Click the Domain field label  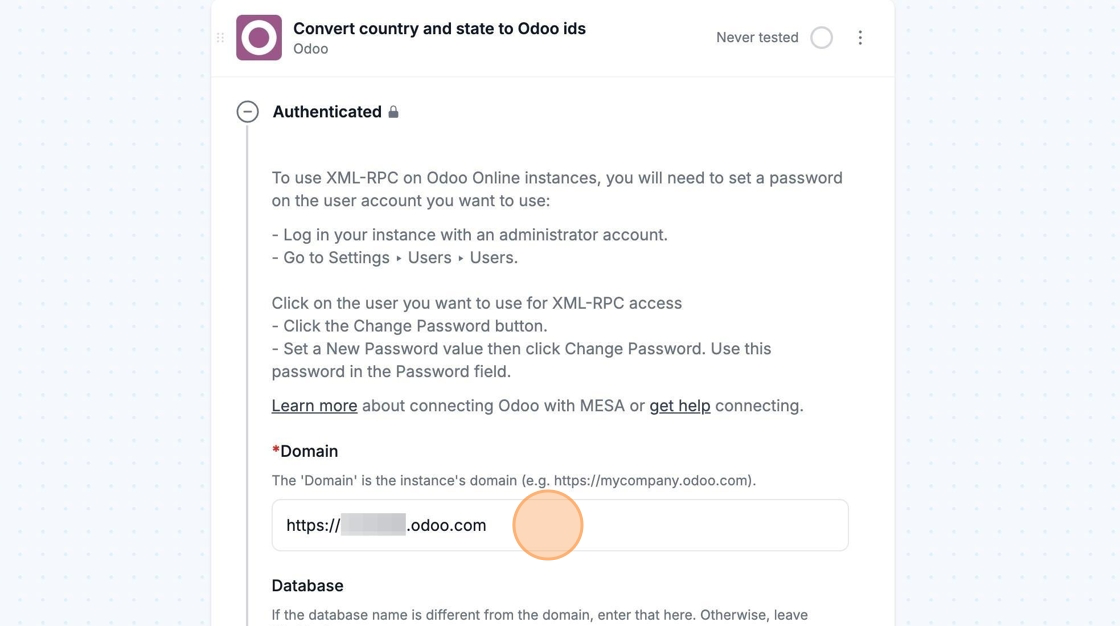(x=308, y=452)
